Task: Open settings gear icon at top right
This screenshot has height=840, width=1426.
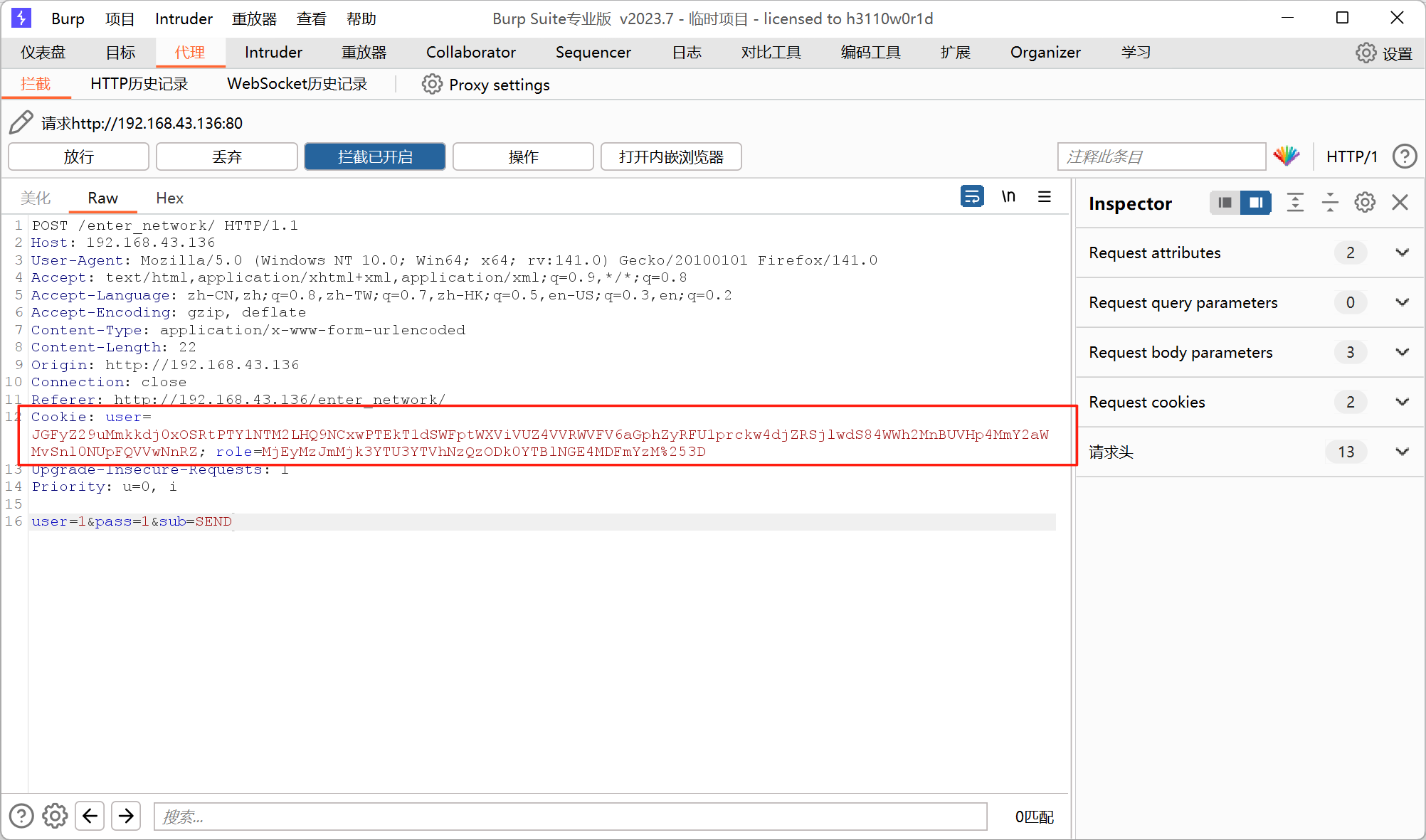Action: [1366, 53]
